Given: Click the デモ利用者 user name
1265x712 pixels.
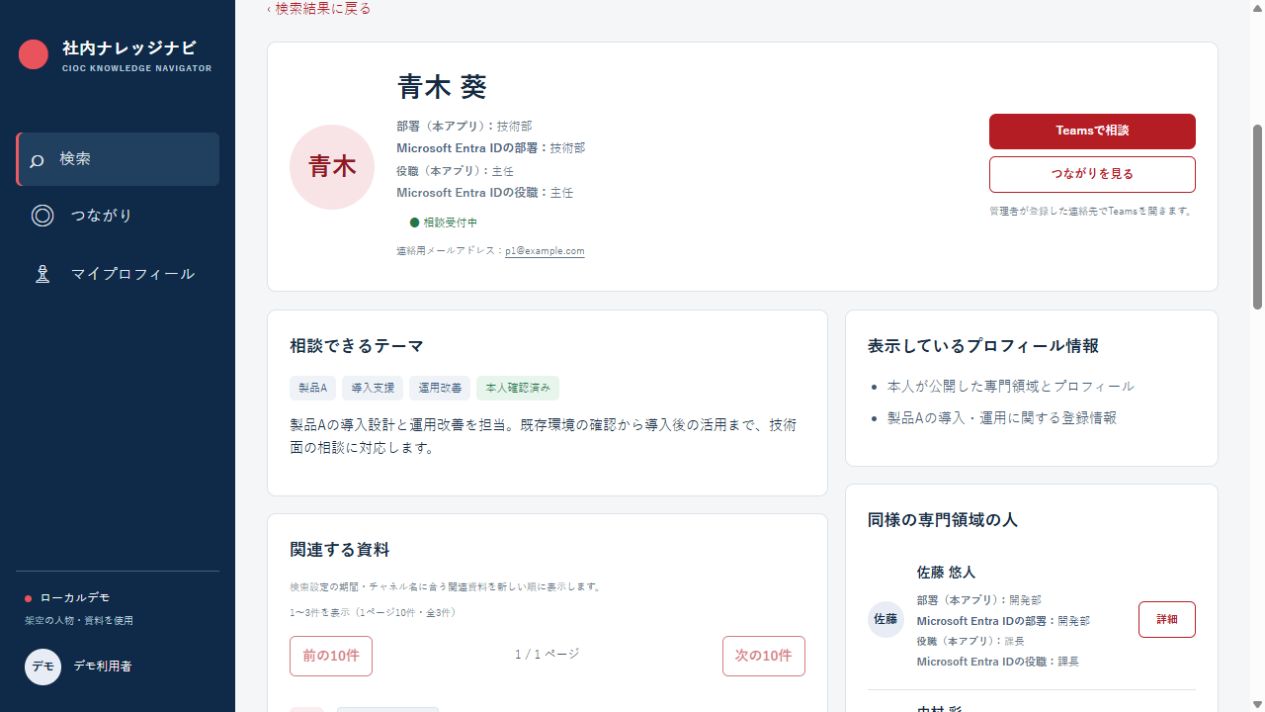Looking at the screenshot, I should click(102, 666).
